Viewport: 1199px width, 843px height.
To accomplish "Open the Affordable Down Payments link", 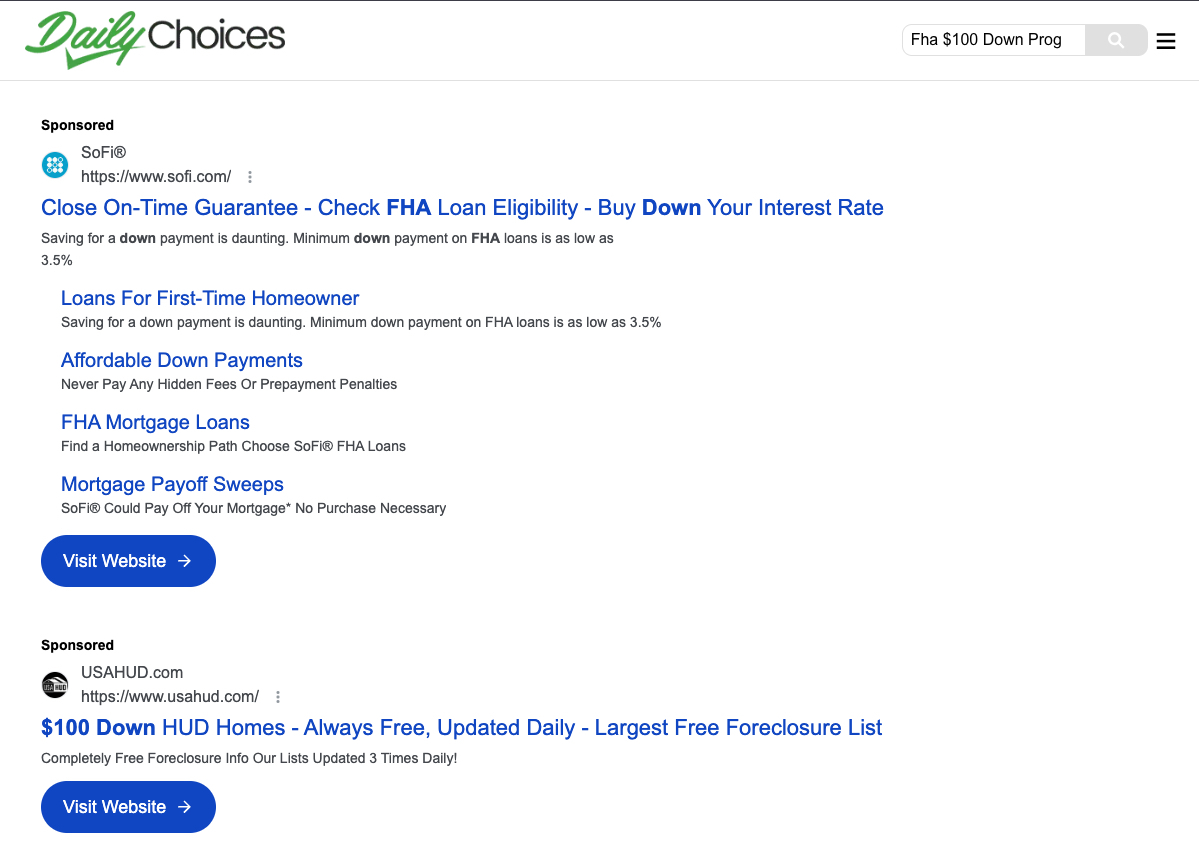I will pyautogui.click(x=181, y=360).
